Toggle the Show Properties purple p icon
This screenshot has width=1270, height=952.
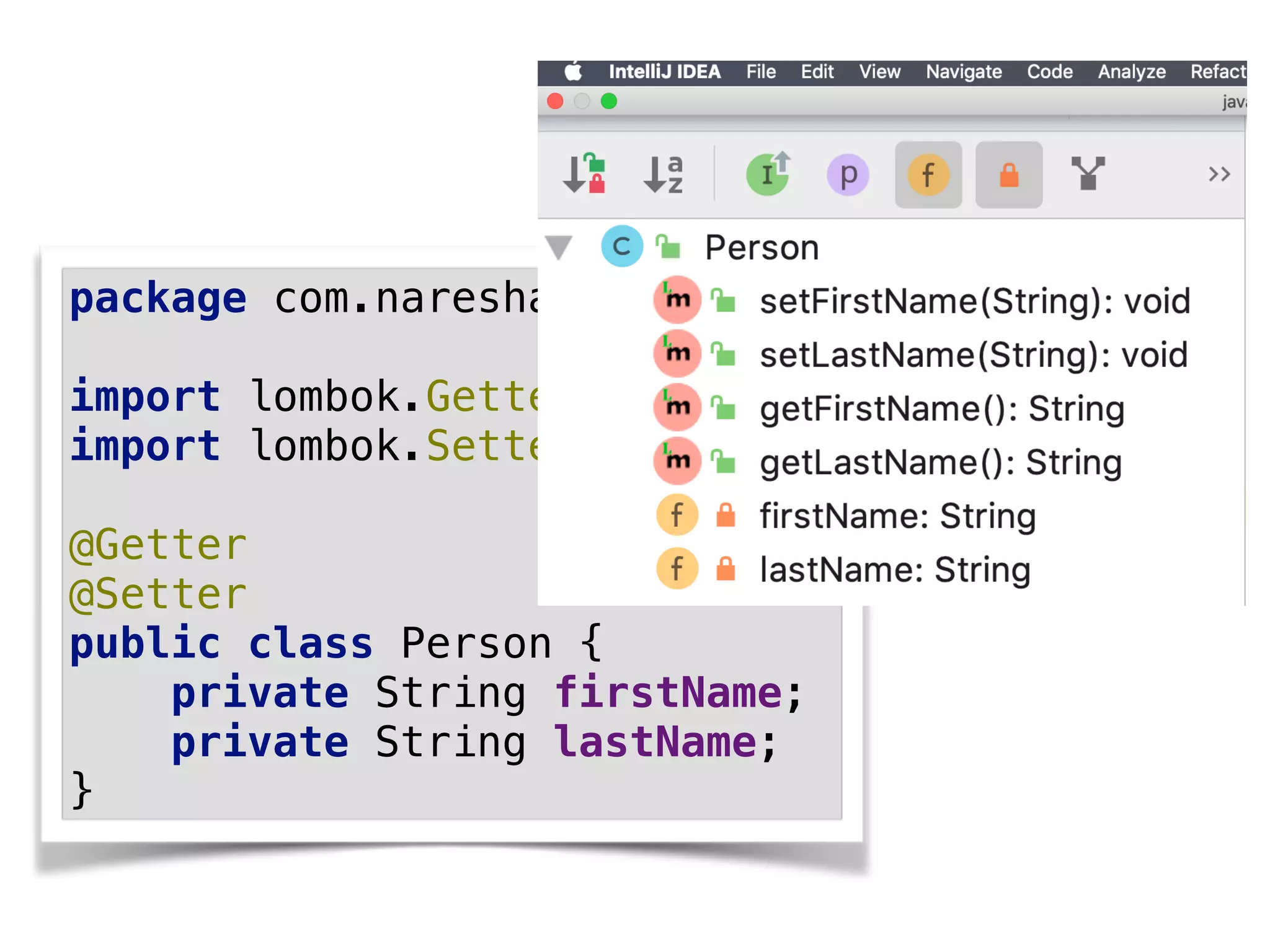[848, 175]
